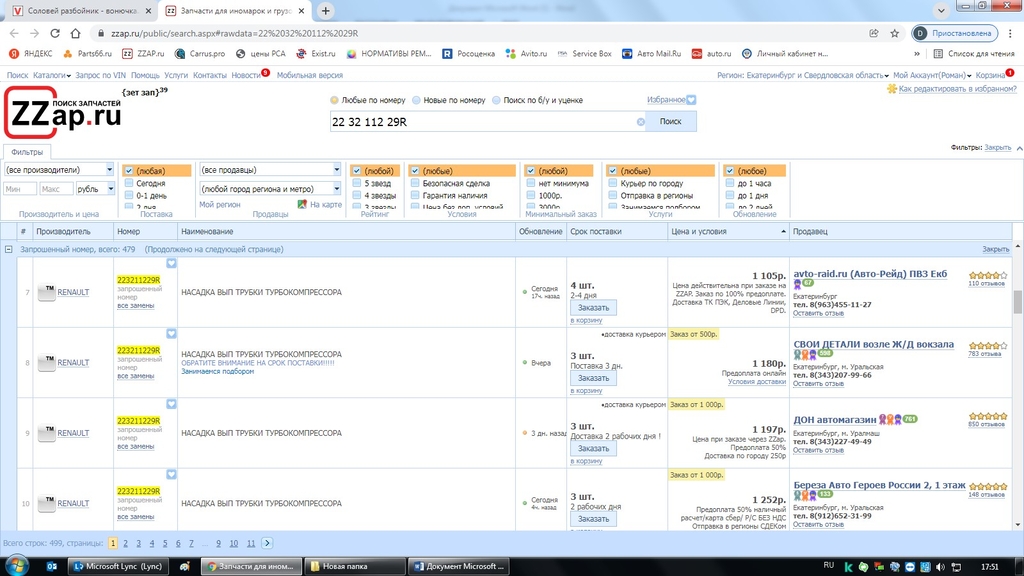Go to results page 2
Image resolution: width=1024 pixels, height=576 pixels.
[x=125, y=543]
